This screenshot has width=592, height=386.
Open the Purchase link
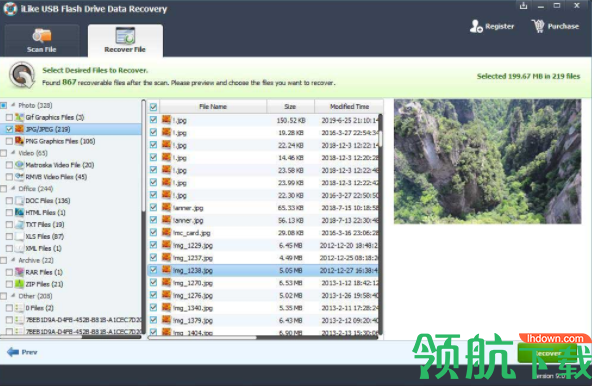point(563,26)
